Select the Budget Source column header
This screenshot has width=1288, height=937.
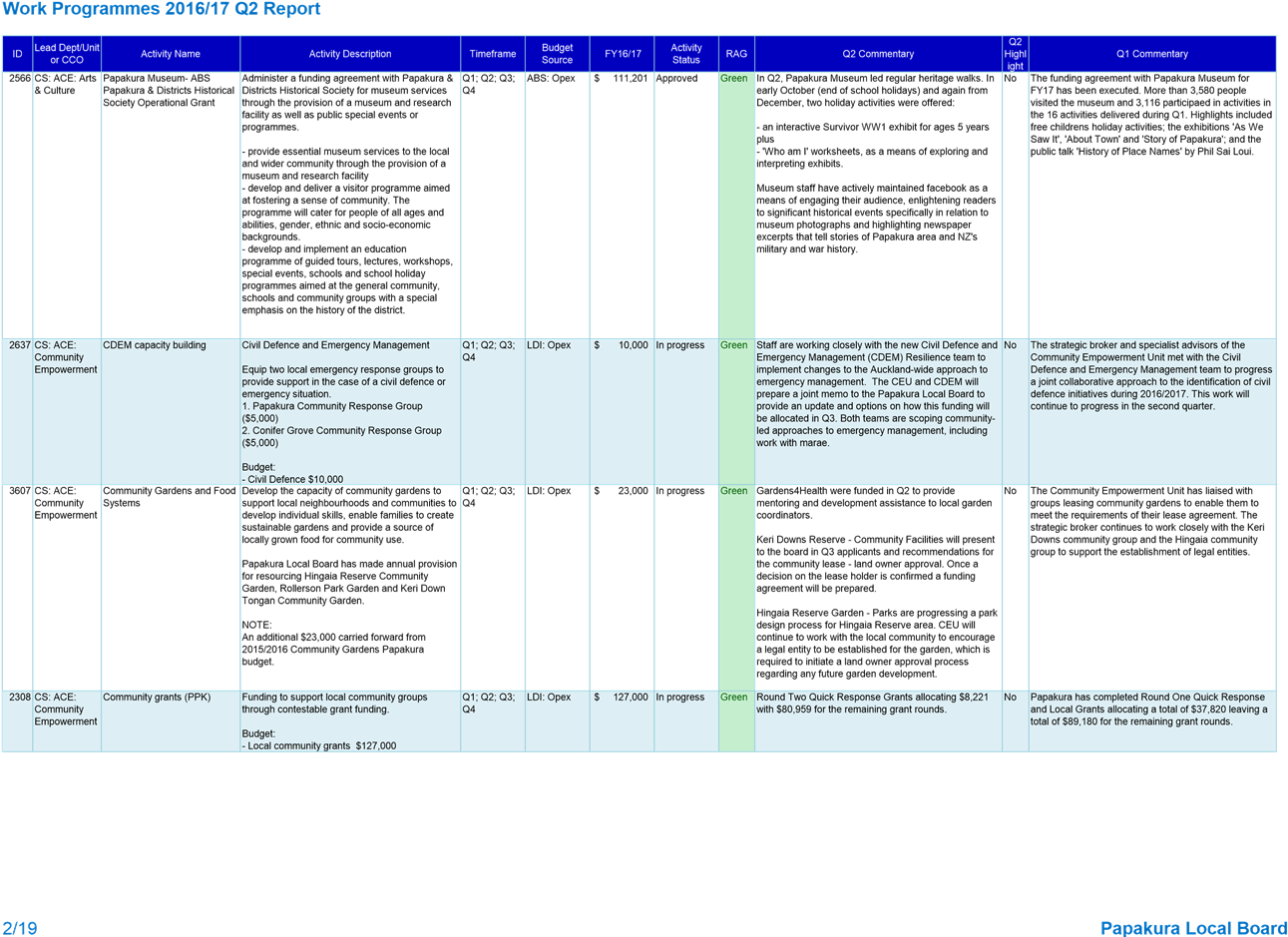click(557, 54)
